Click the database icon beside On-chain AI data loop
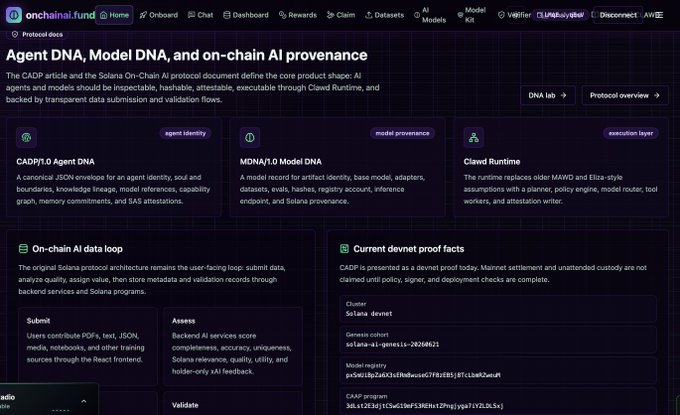Viewport: 680px width, 415px height. [23, 249]
